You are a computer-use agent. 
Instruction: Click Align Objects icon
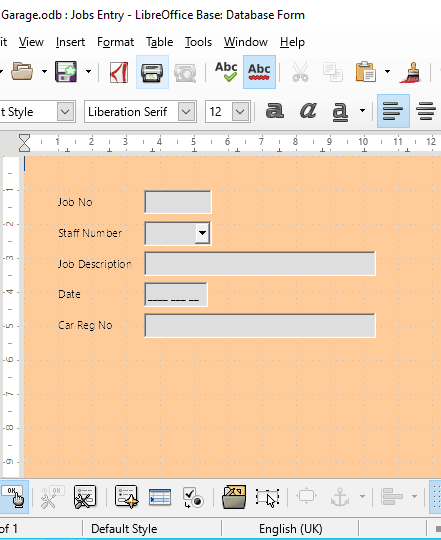[x=392, y=497]
